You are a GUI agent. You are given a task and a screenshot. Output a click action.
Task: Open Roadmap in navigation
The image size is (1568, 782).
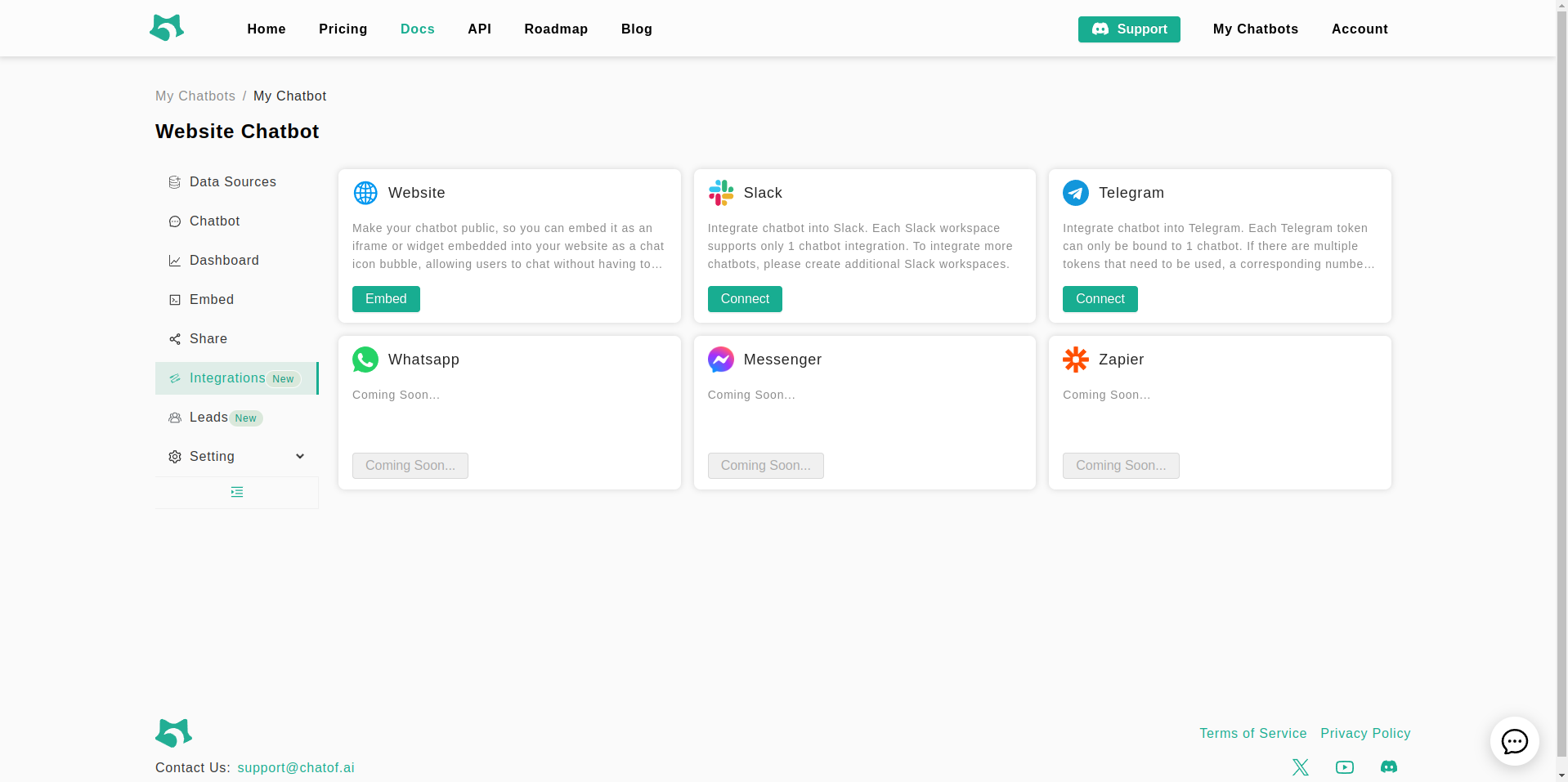(556, 29)
